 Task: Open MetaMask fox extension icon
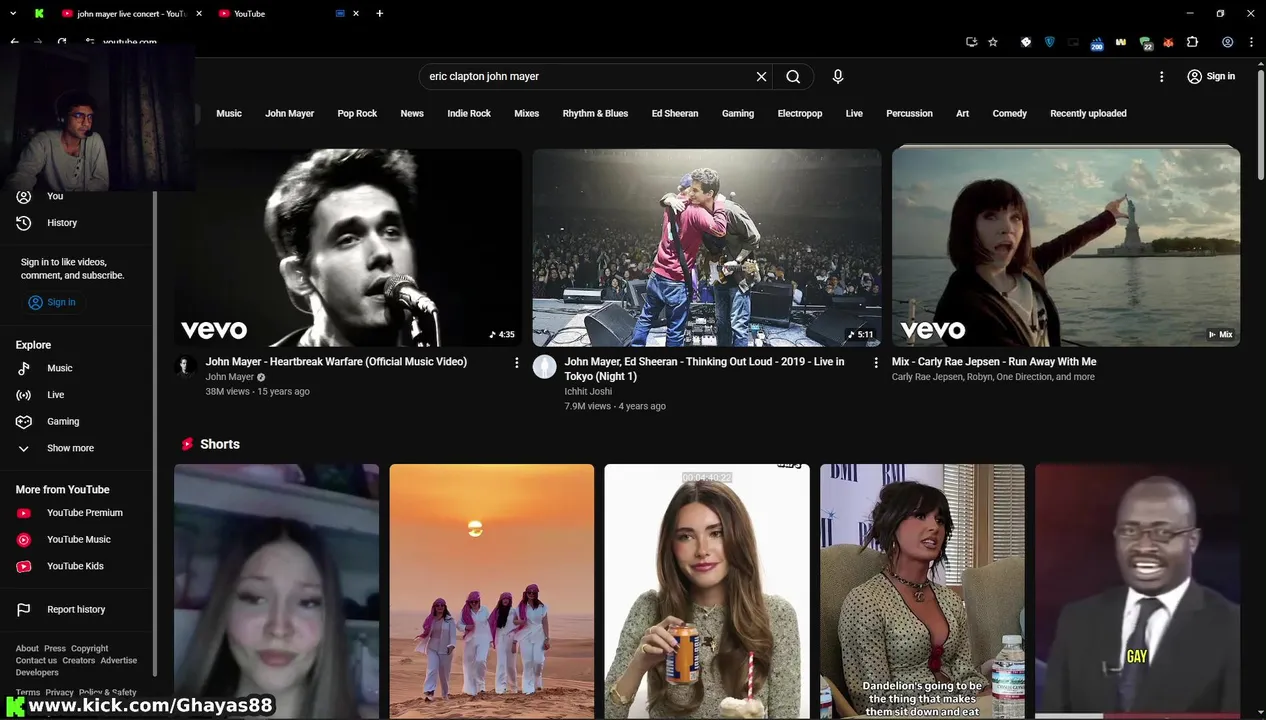1168,42
